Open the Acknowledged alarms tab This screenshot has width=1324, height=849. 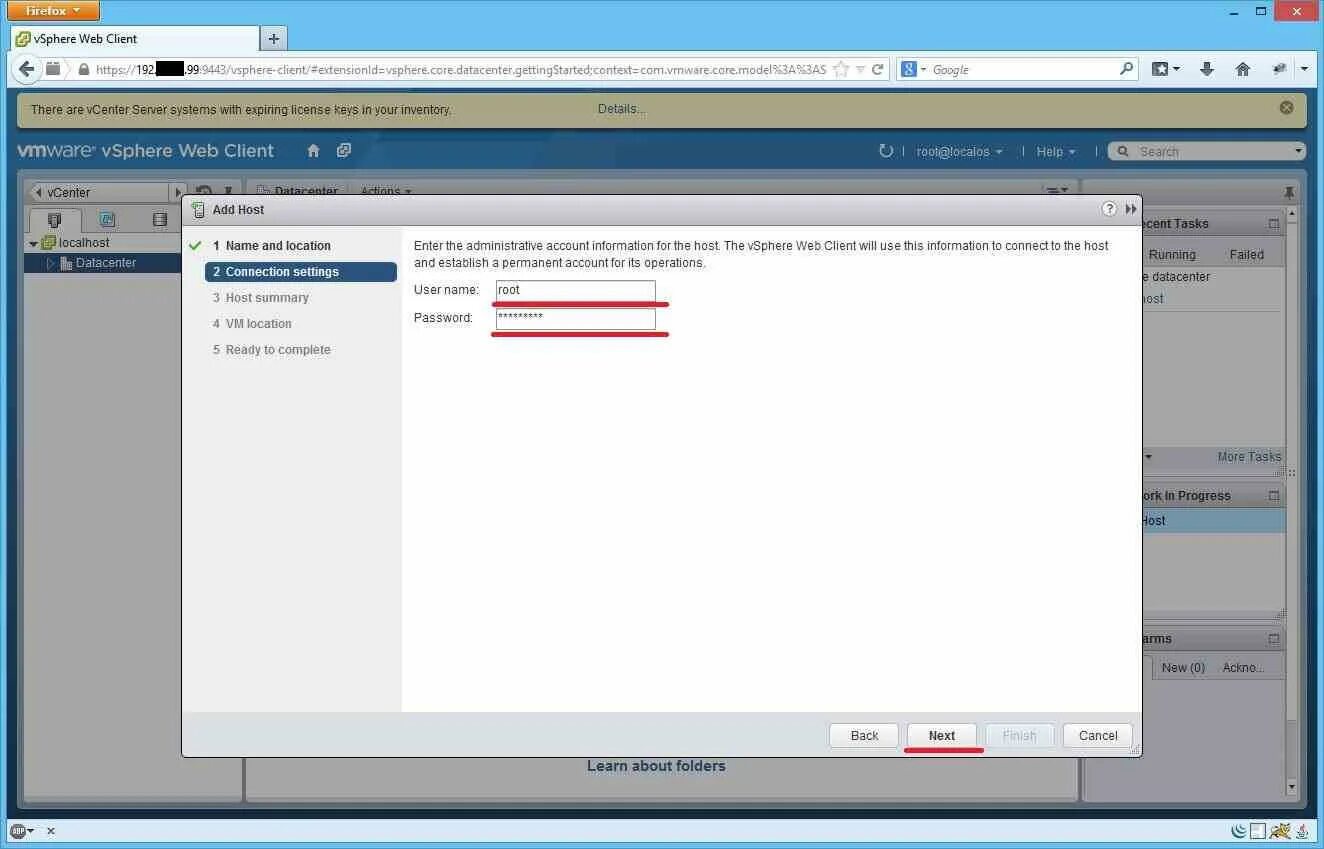(x=1243, y=668)
